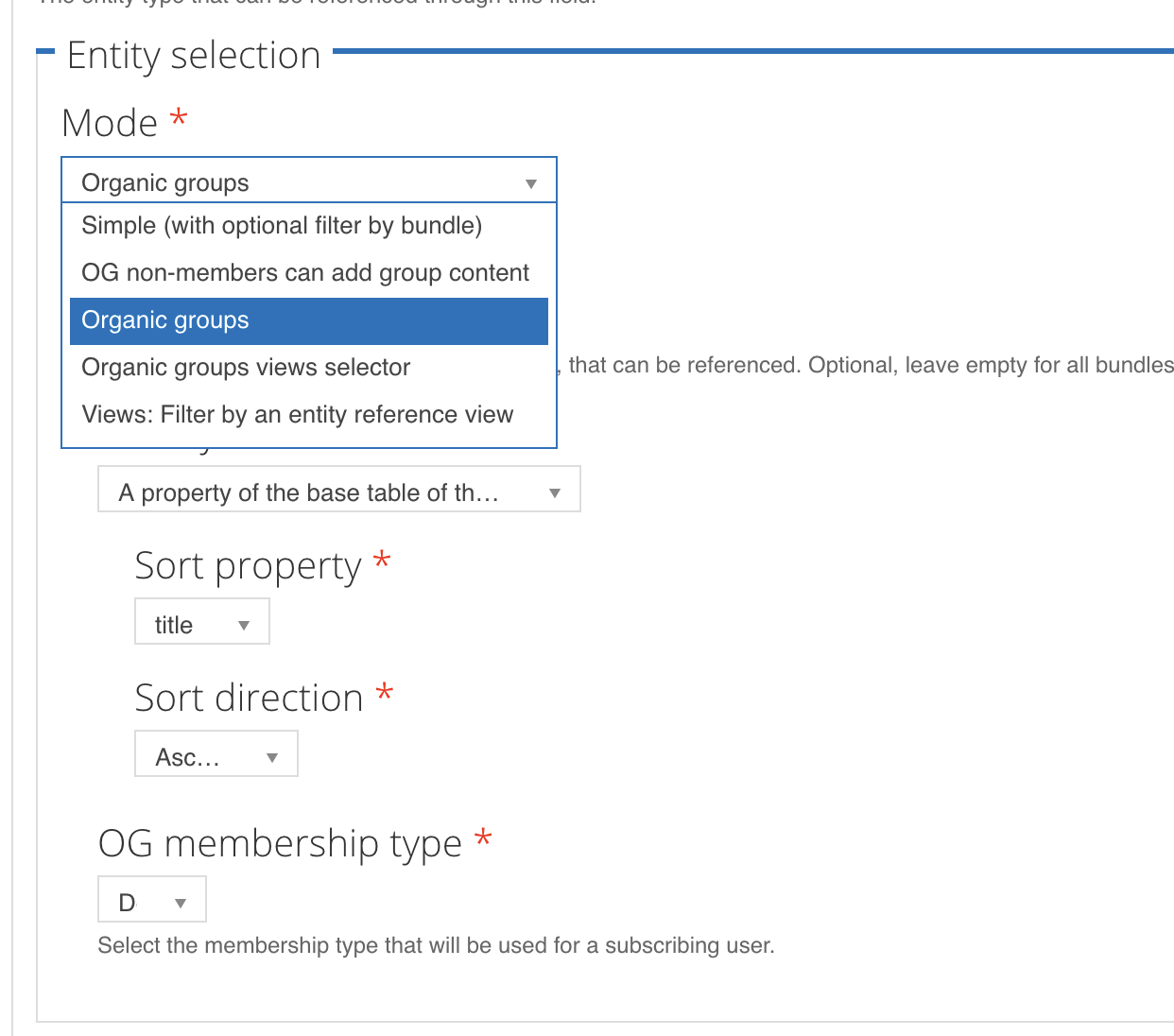Click the "Sort property" label
This screenshot has height=1036, width=1174.
tap(248, 566)
